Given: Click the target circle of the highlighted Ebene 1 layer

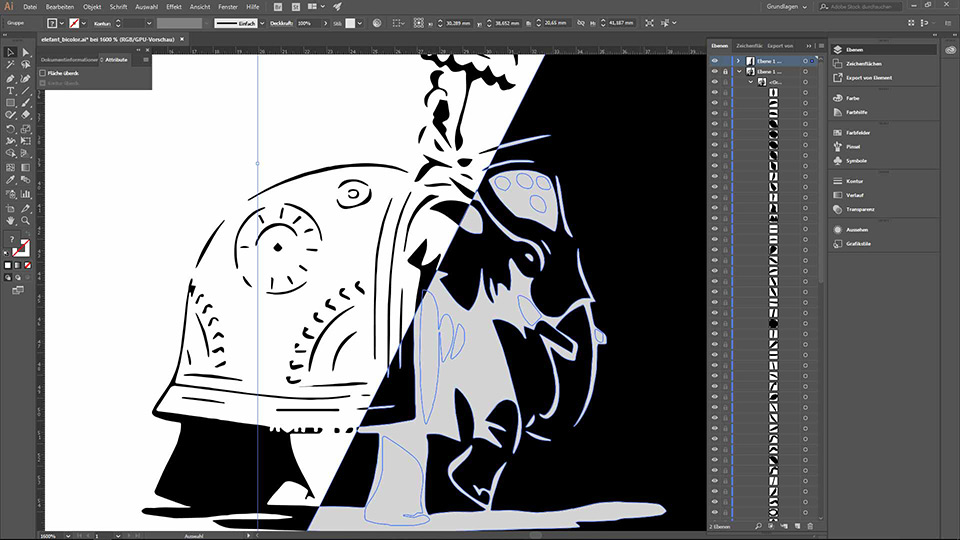Looking at the screenshot, I should tap(805, 61).
